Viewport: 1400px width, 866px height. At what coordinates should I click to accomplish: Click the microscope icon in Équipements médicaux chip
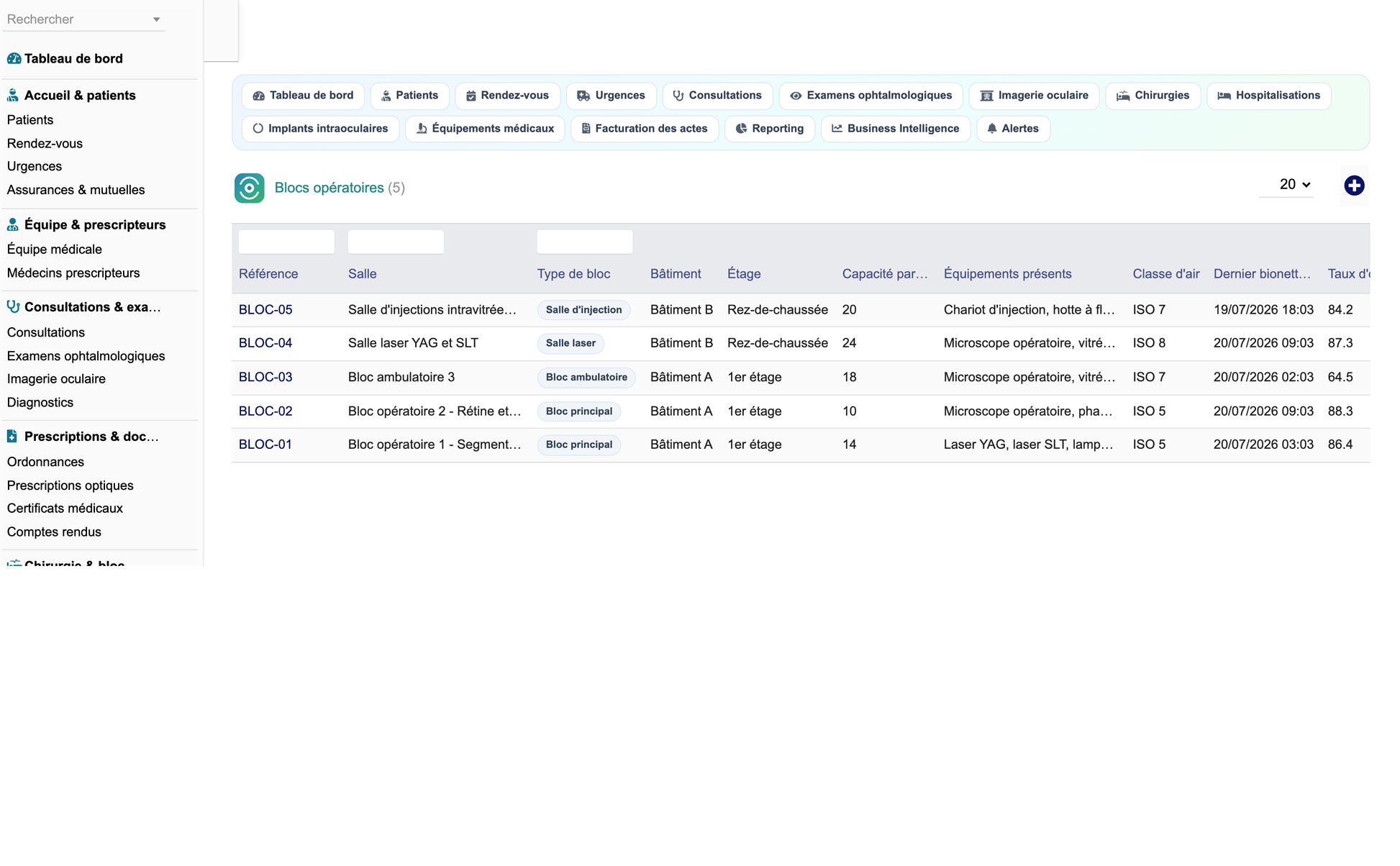coord(422,129)
